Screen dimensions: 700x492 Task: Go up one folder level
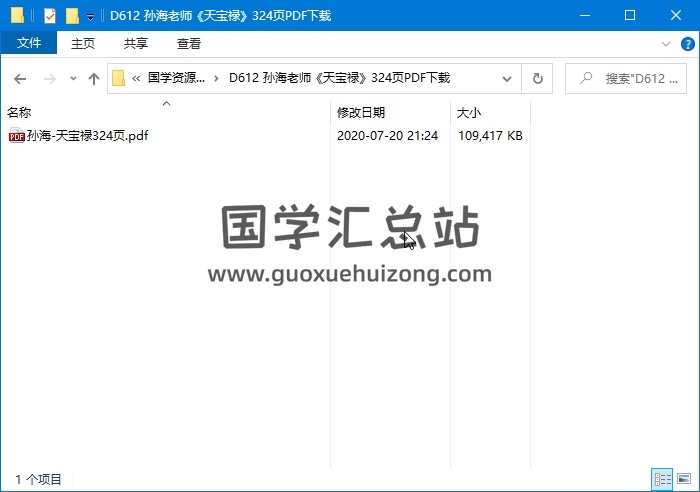[94, 79]
